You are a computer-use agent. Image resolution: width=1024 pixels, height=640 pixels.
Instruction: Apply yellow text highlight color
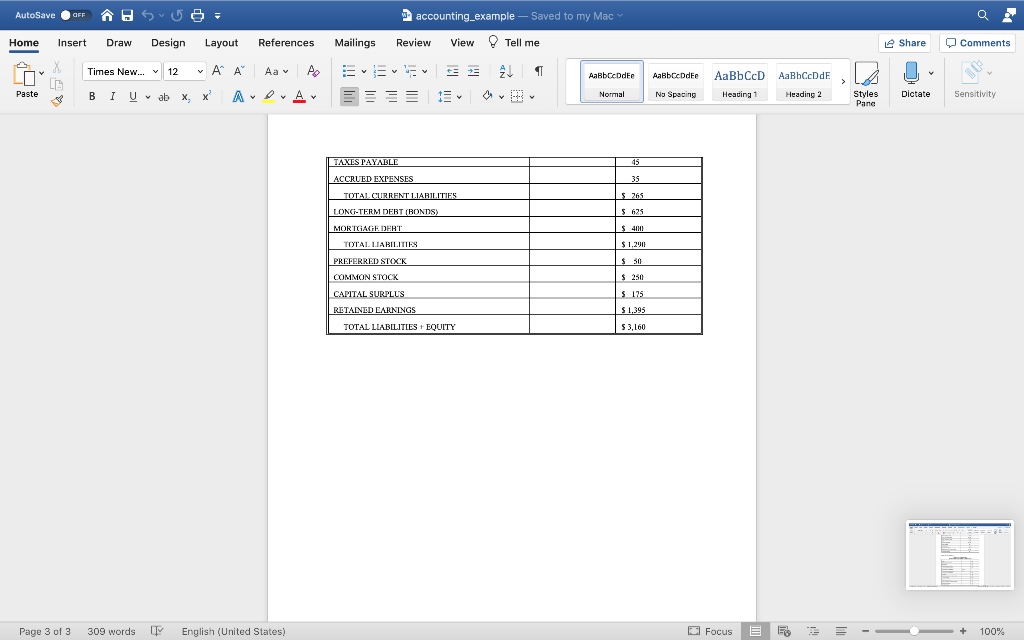268,97
